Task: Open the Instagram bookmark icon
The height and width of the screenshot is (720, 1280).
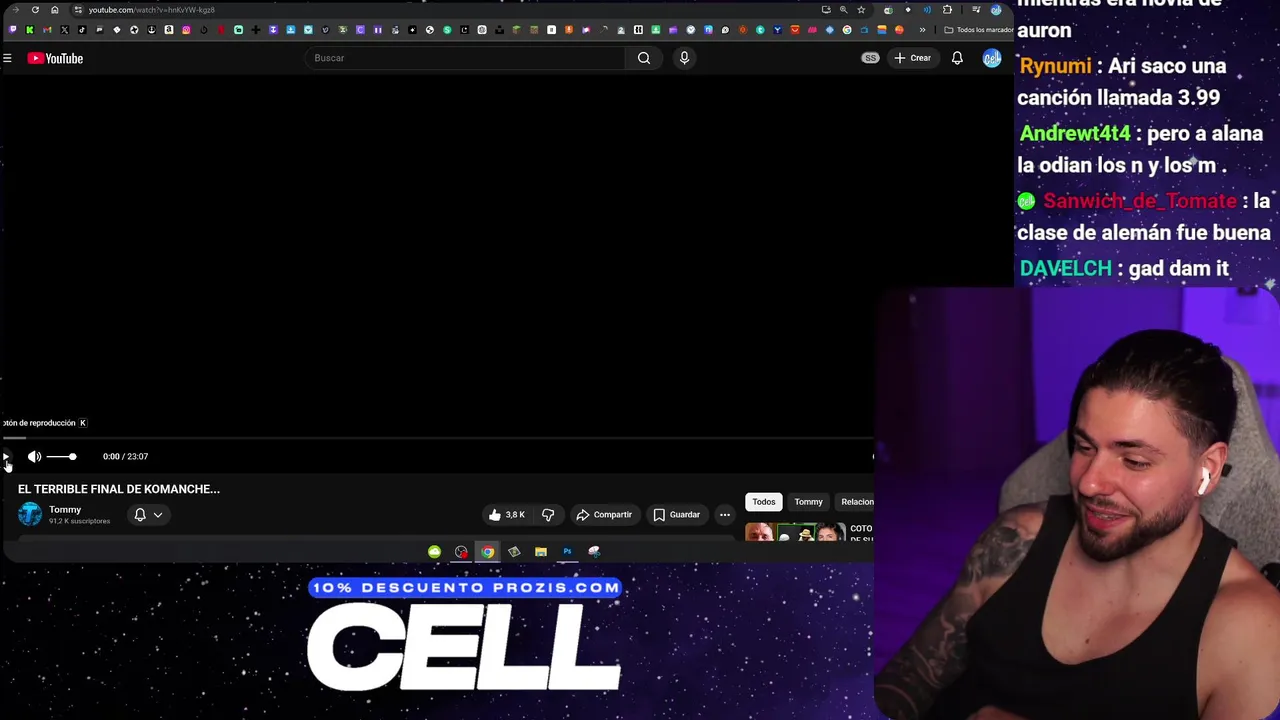Action: tap(186, 30)
